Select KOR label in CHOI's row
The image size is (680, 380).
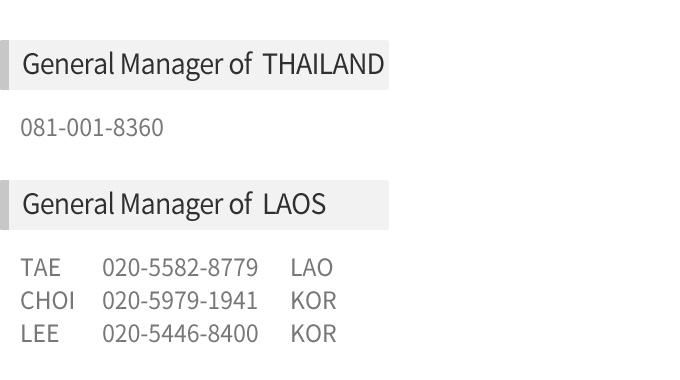(x=314, y=301)
